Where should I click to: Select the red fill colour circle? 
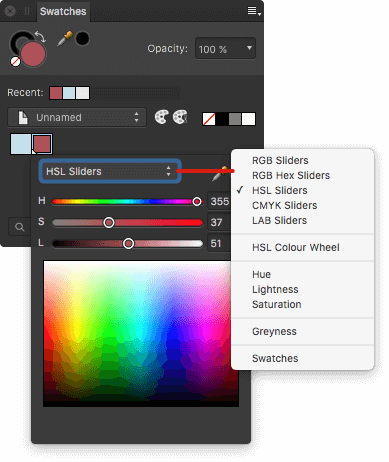coord(33,54)
